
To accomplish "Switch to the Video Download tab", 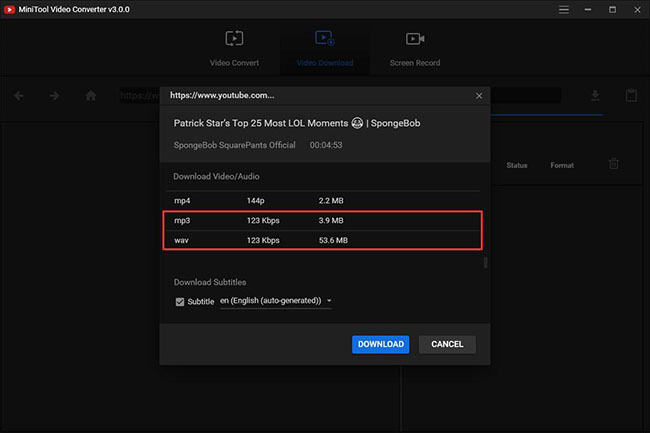I will (x=325, y=49).
